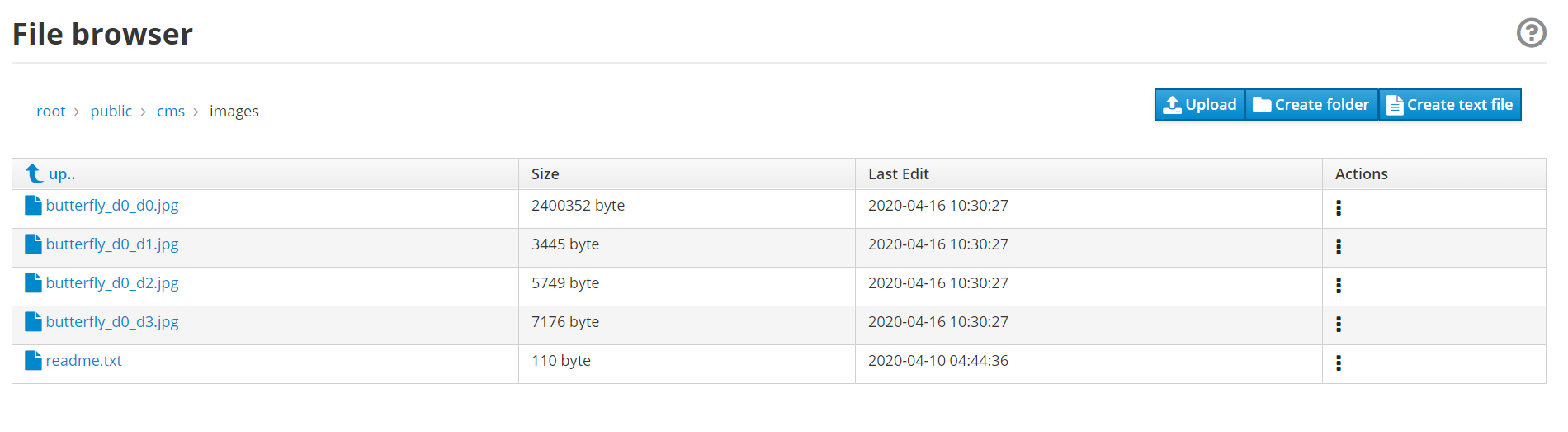This screenshot has height=432, width=1568.
Task: Open readme.txt file link
Action: (84, 360)
